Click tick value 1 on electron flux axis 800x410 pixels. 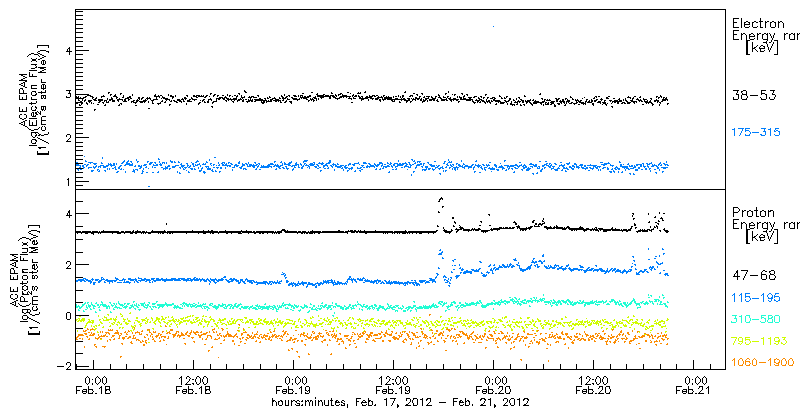tap(67, 182)
